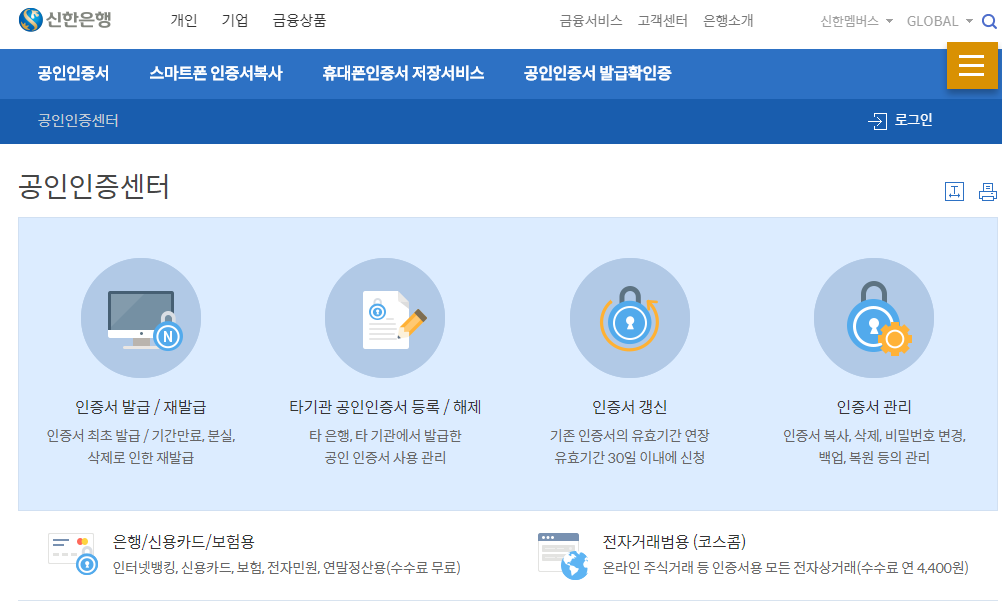
Task: Select the 공인인증서 tab
Action: click(73, 73)
